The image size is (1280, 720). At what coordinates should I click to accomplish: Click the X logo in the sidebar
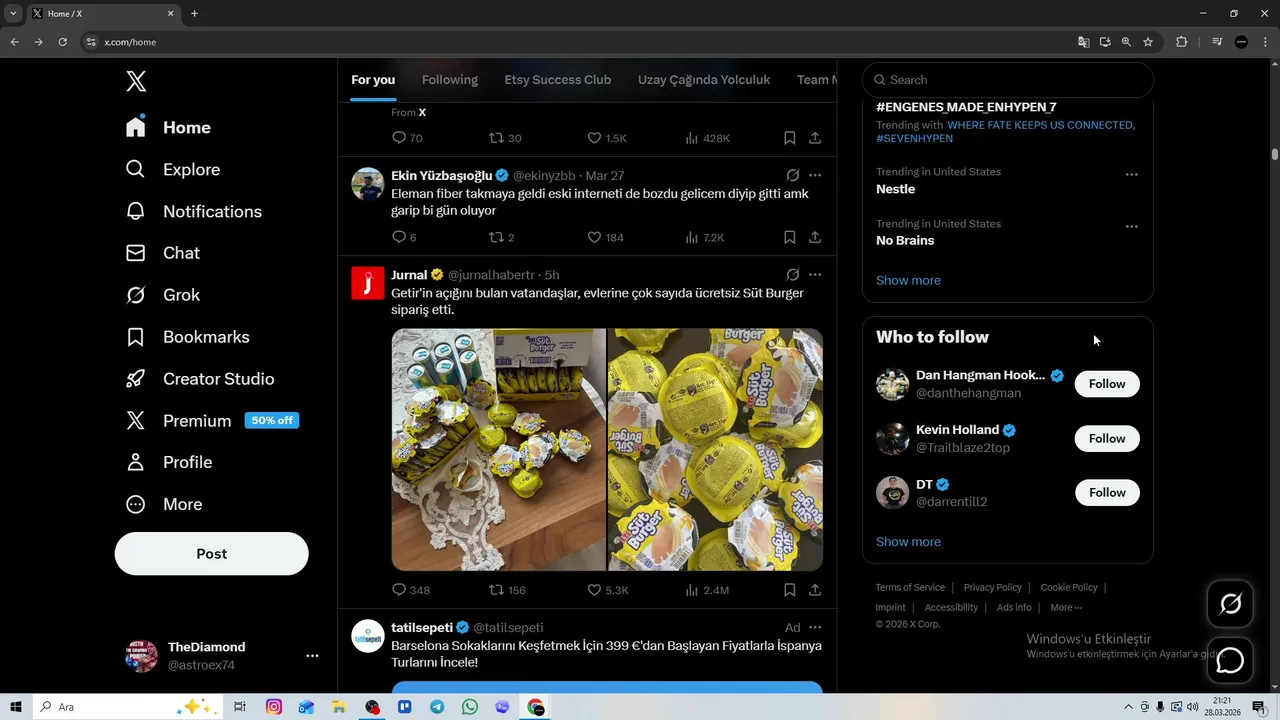(x=136, y=82)
